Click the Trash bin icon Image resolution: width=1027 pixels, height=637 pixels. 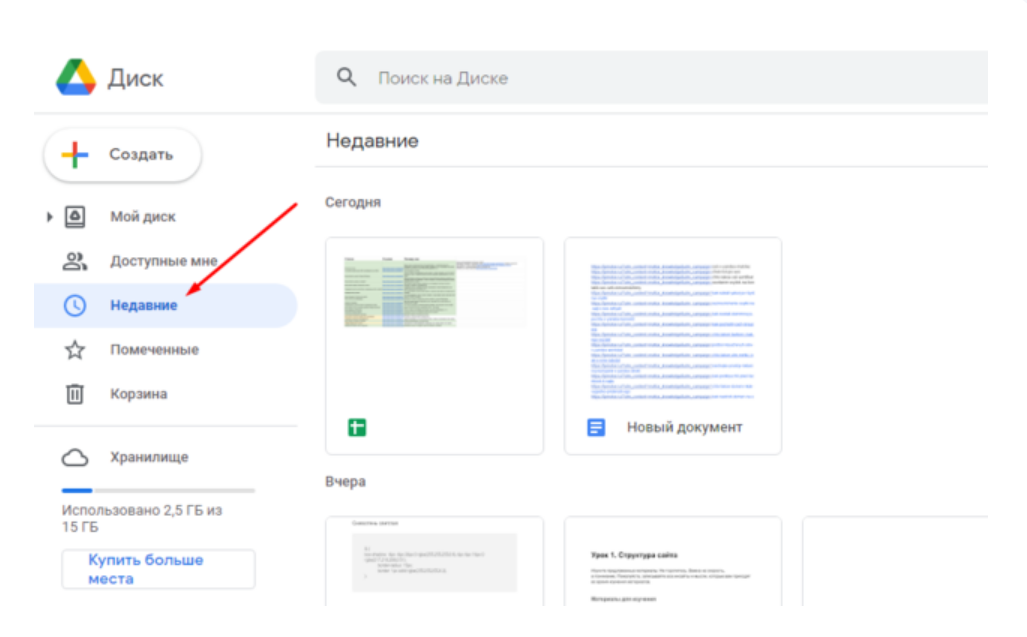coord(75,394)
